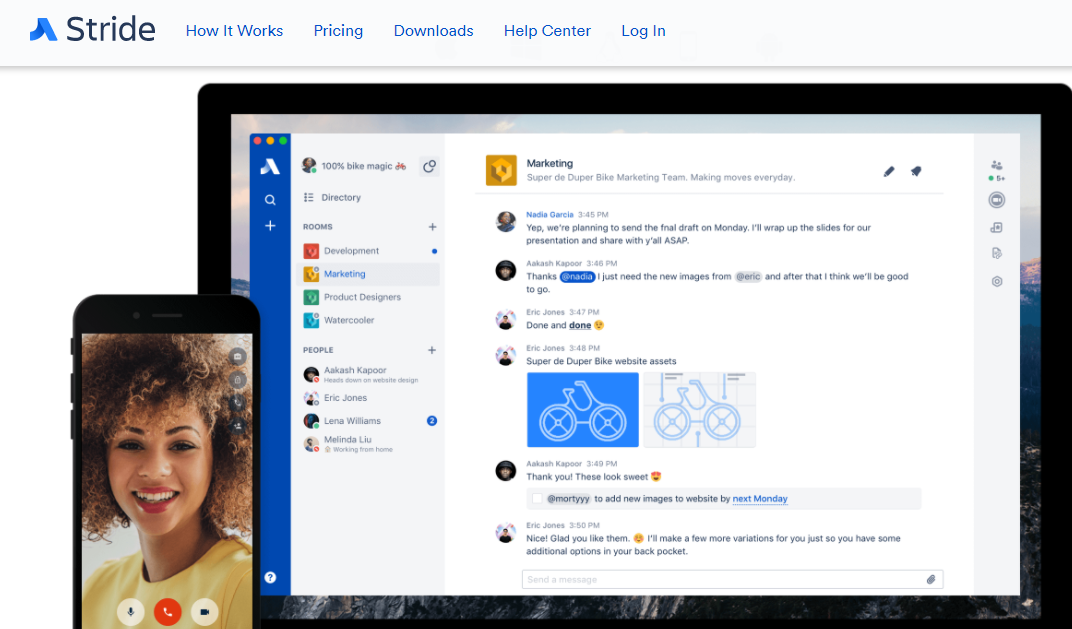Click Aakash Kapoor's avatar at 3:46 PM
The image size is (1072, 629).
(x=506, y=270)
